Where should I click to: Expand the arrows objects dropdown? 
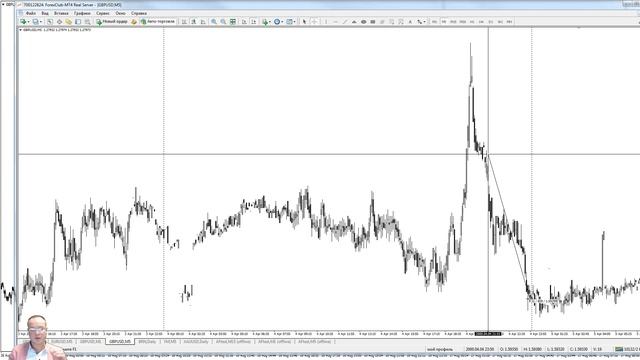coord(425,22)
